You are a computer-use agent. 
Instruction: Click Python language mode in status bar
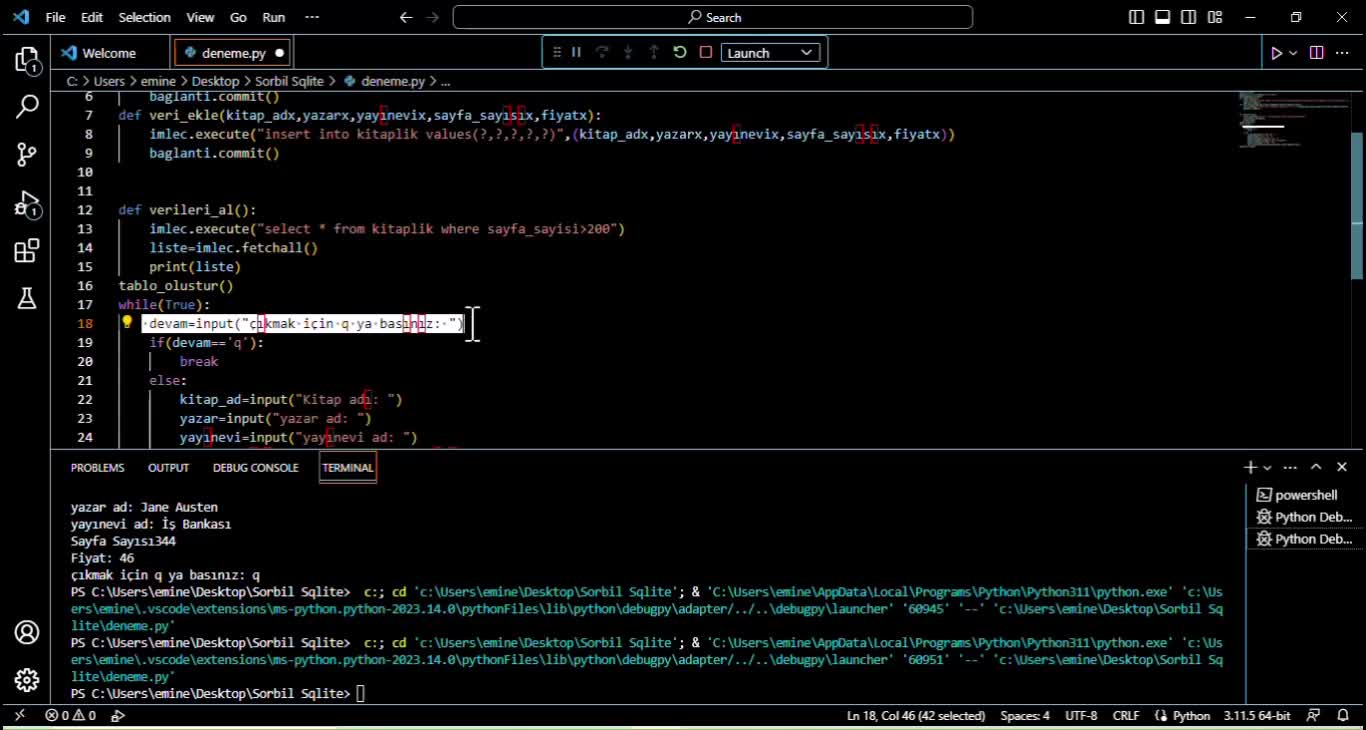(x=1191, y=716)
